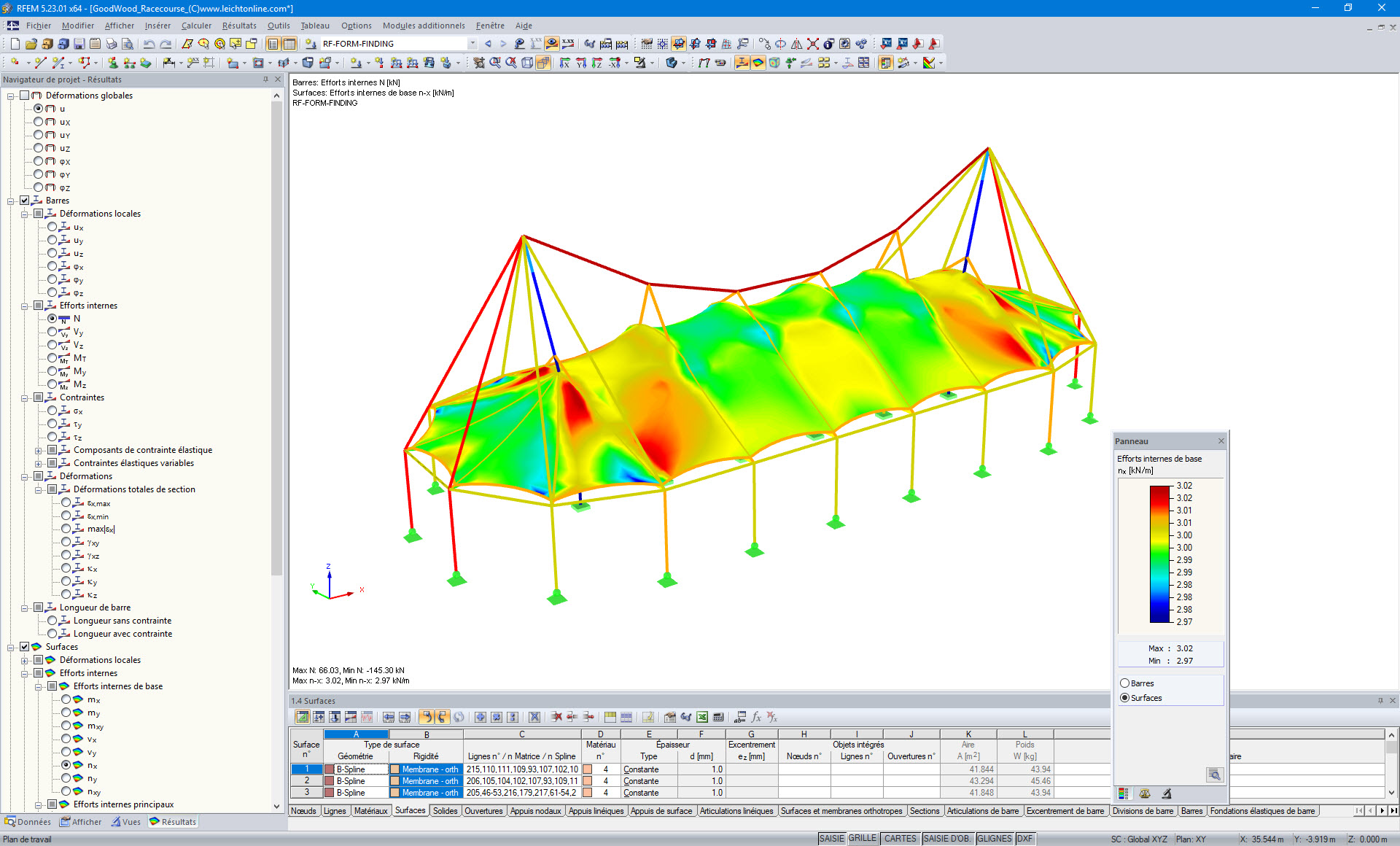Toggle the Surfaces checkbox in navigator
This screenshot has width=1400, height=846.
point(24,647)
